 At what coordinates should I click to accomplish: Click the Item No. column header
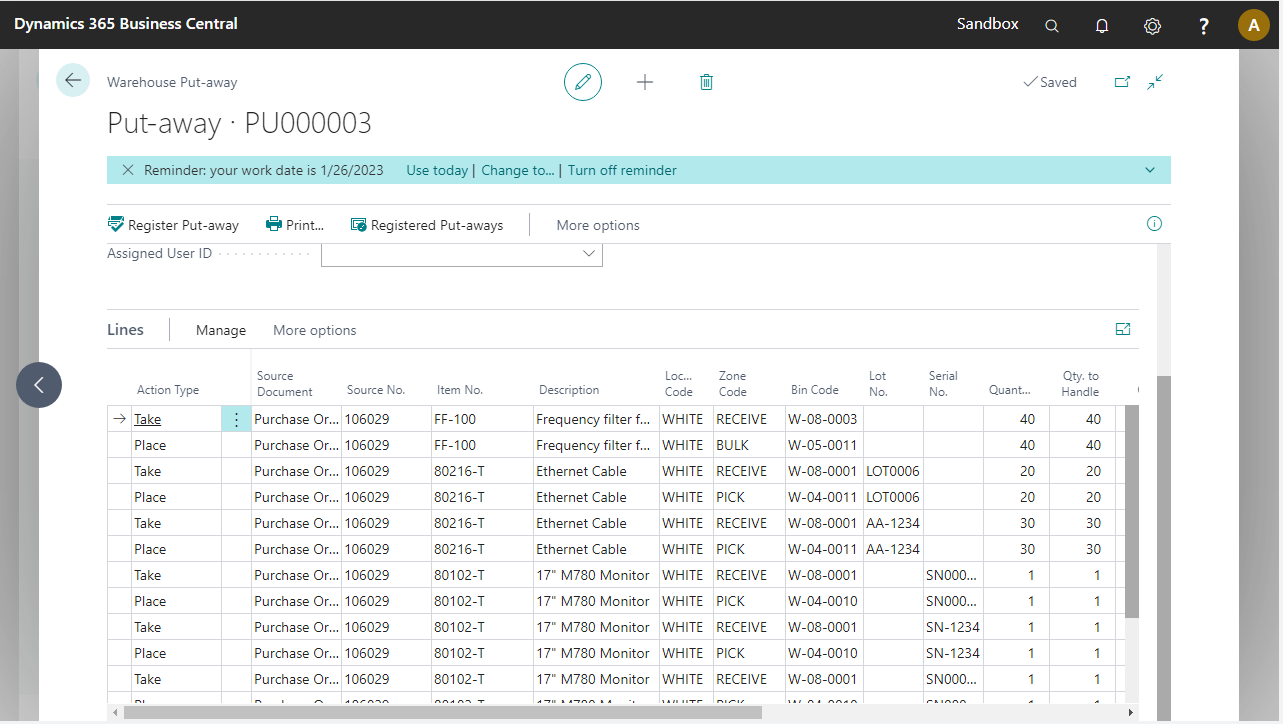460,390
